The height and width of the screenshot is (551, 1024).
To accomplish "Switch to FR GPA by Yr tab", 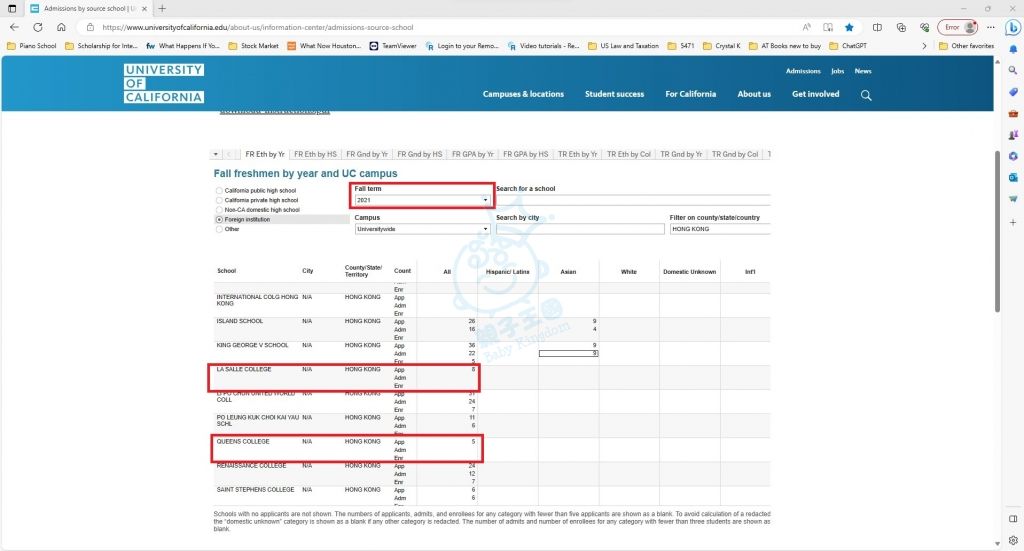I will pyautogui.click(x=473, y=154).
